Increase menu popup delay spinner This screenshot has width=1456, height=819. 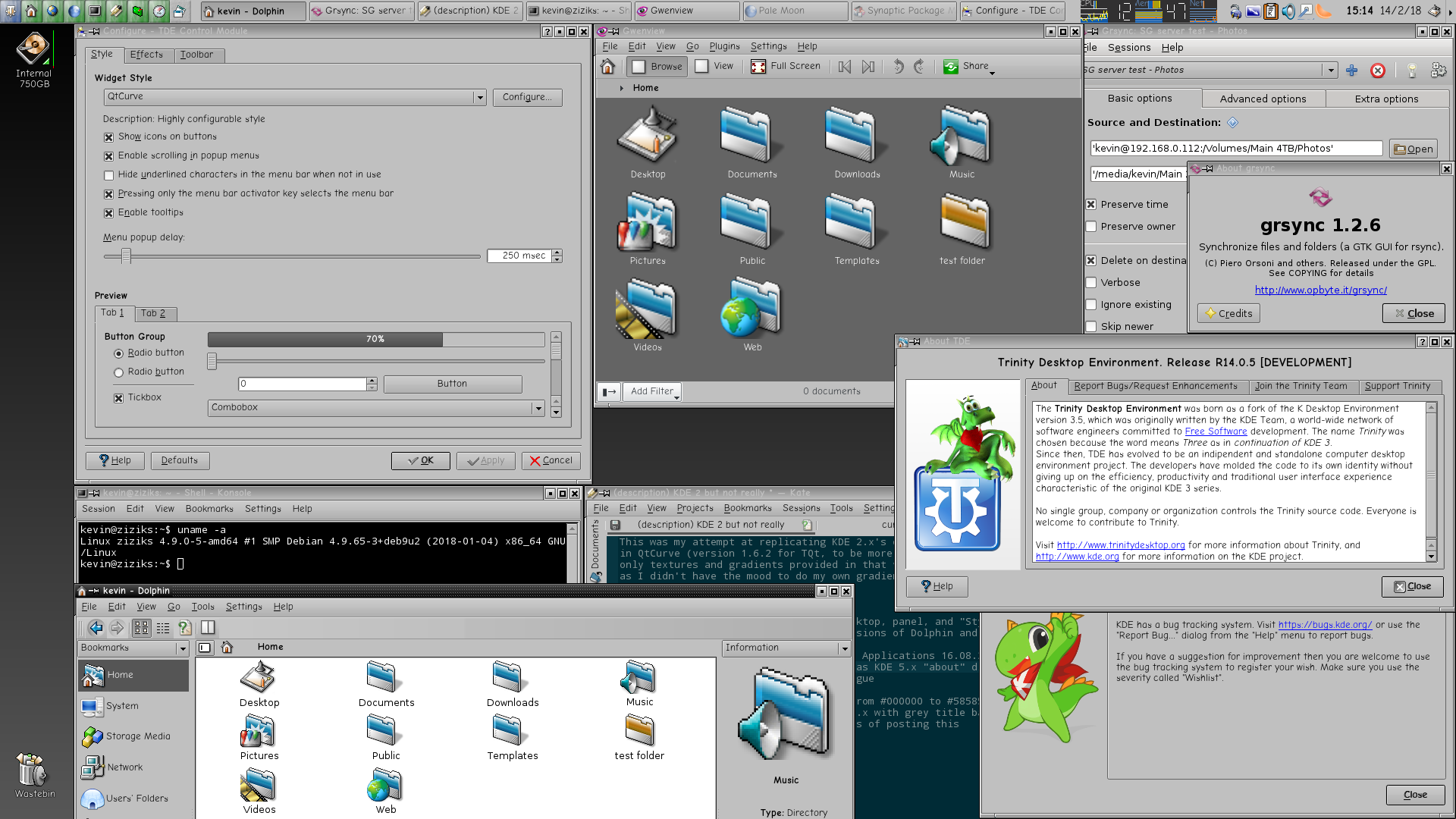pos(557,253)
